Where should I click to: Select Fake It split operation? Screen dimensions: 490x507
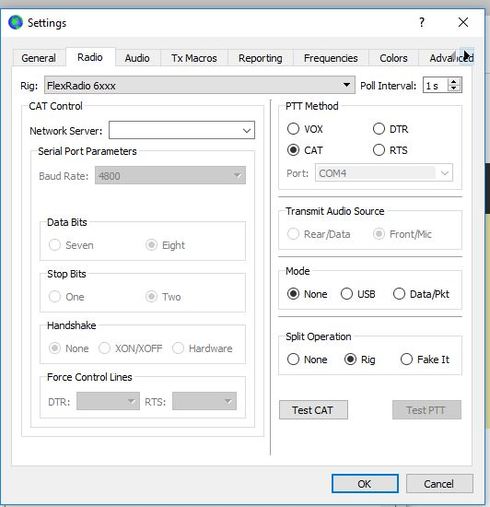407,359
